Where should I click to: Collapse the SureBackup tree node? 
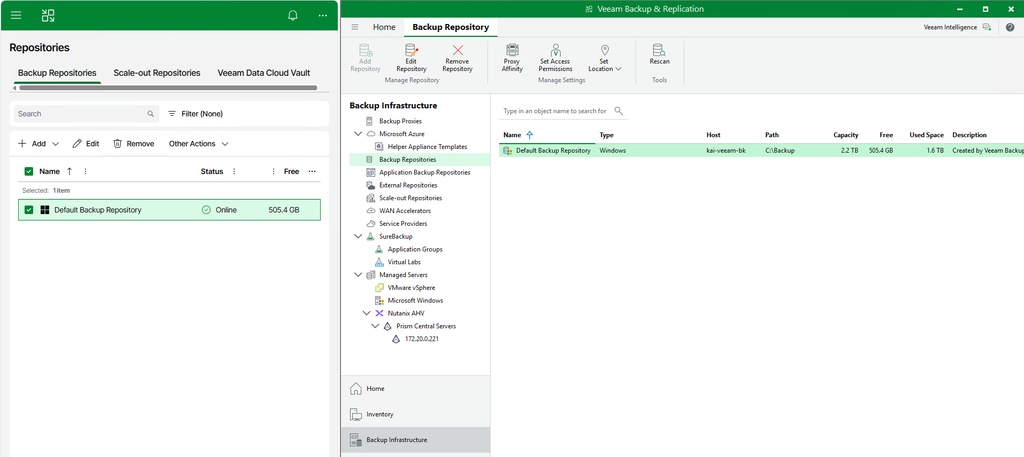[x=358, y=236]
